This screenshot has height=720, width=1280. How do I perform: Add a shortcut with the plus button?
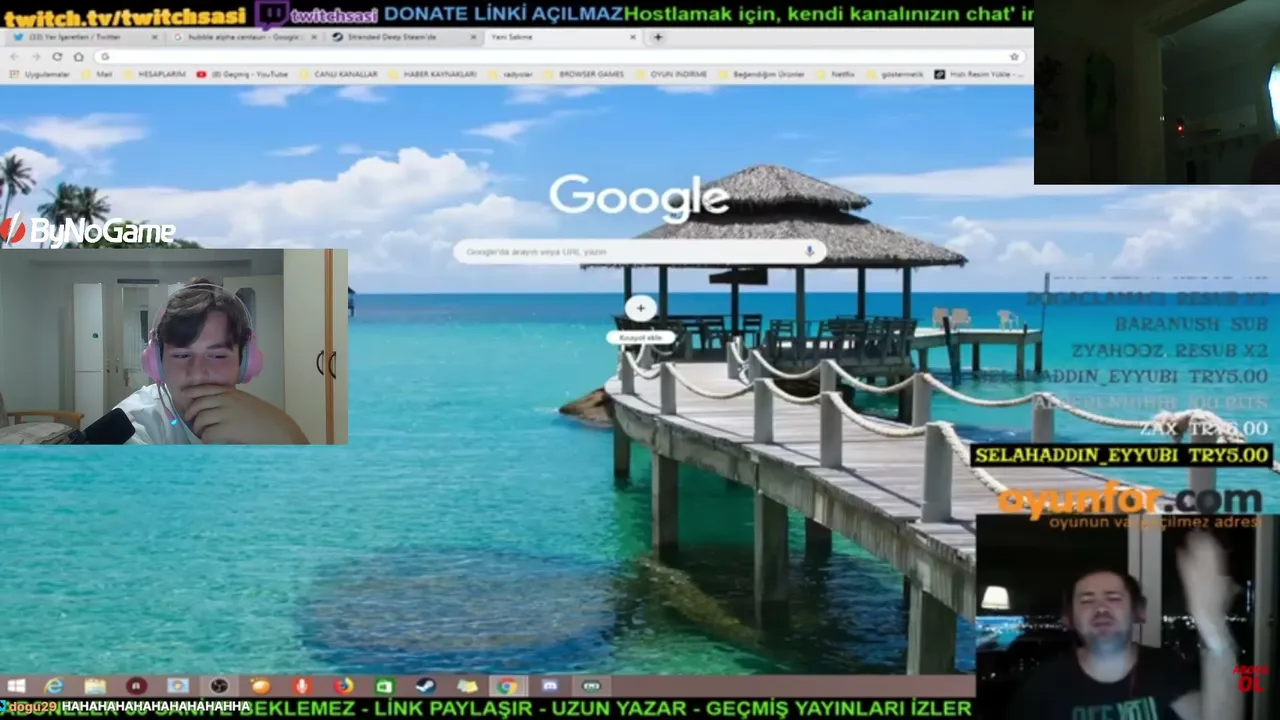(641, 308)
